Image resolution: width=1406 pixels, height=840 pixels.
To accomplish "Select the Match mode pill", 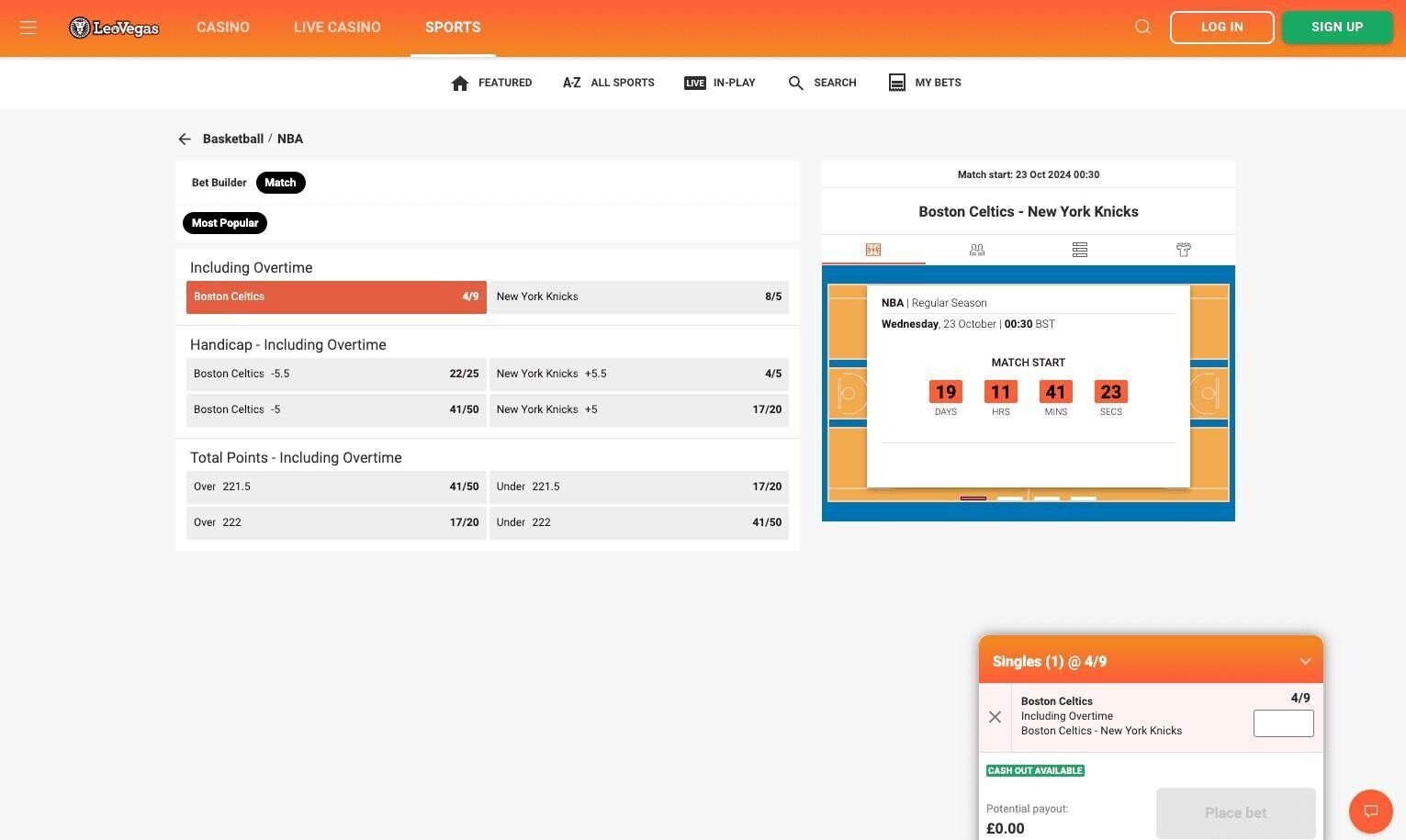I will [x=281, y=183].
